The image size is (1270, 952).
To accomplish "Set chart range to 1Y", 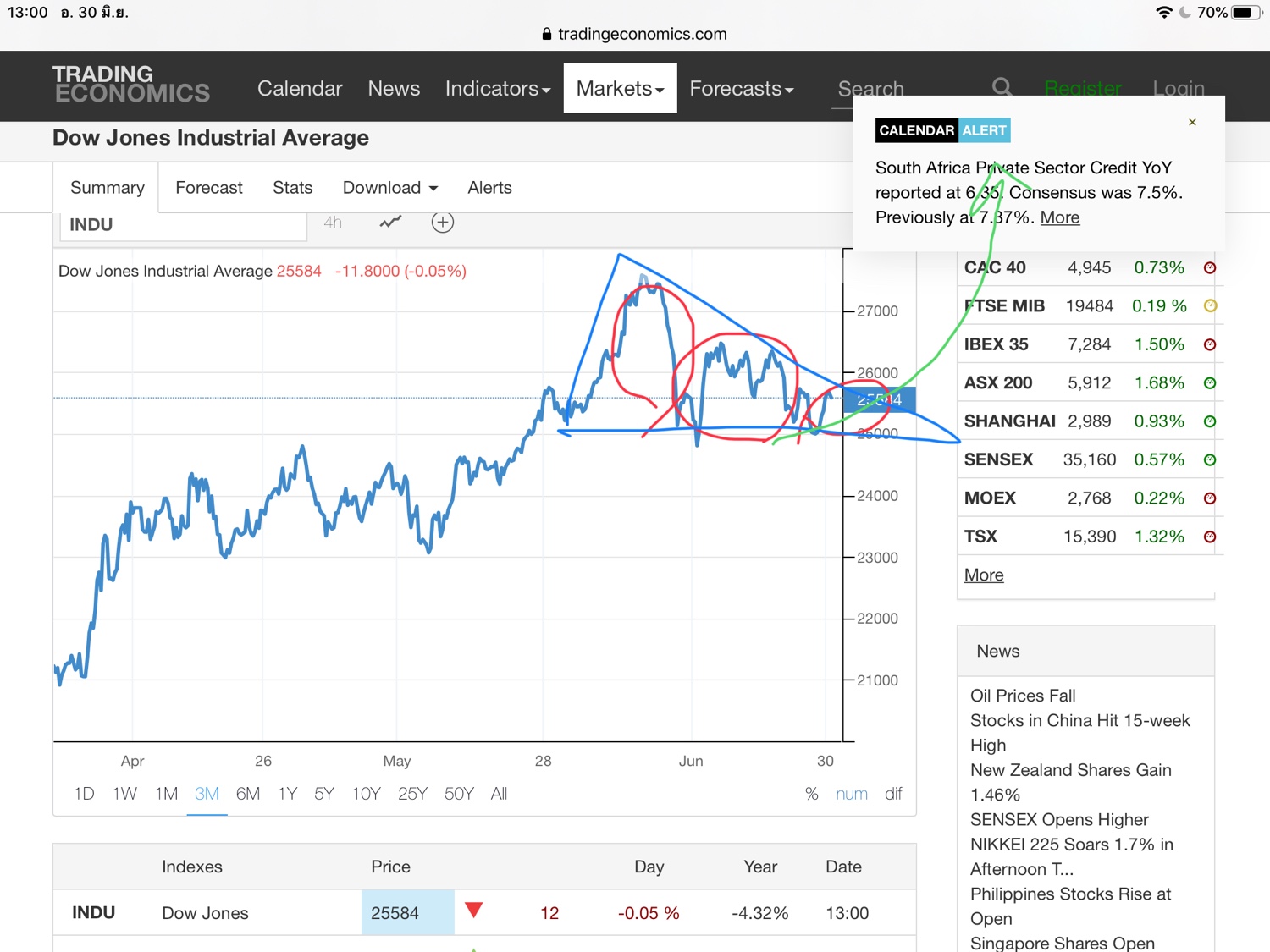I will point(288,794).
